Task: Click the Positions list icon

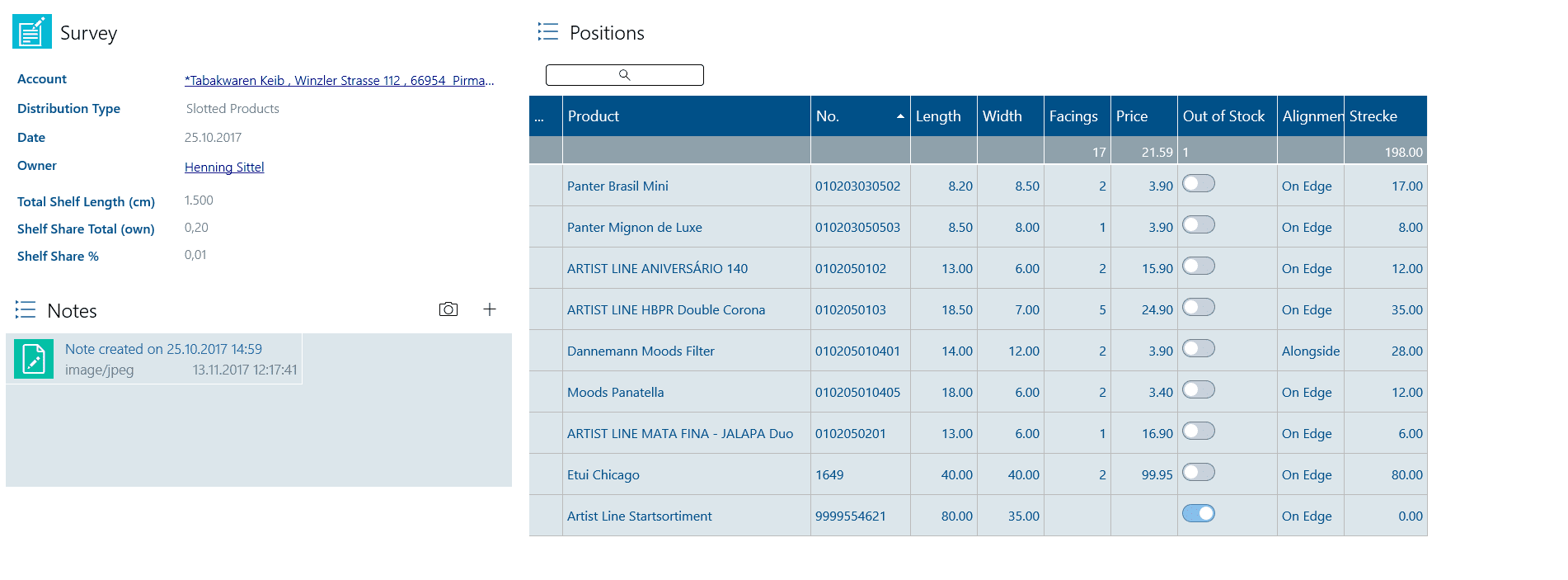Action: pyautogui.click(x=548, y=32)
